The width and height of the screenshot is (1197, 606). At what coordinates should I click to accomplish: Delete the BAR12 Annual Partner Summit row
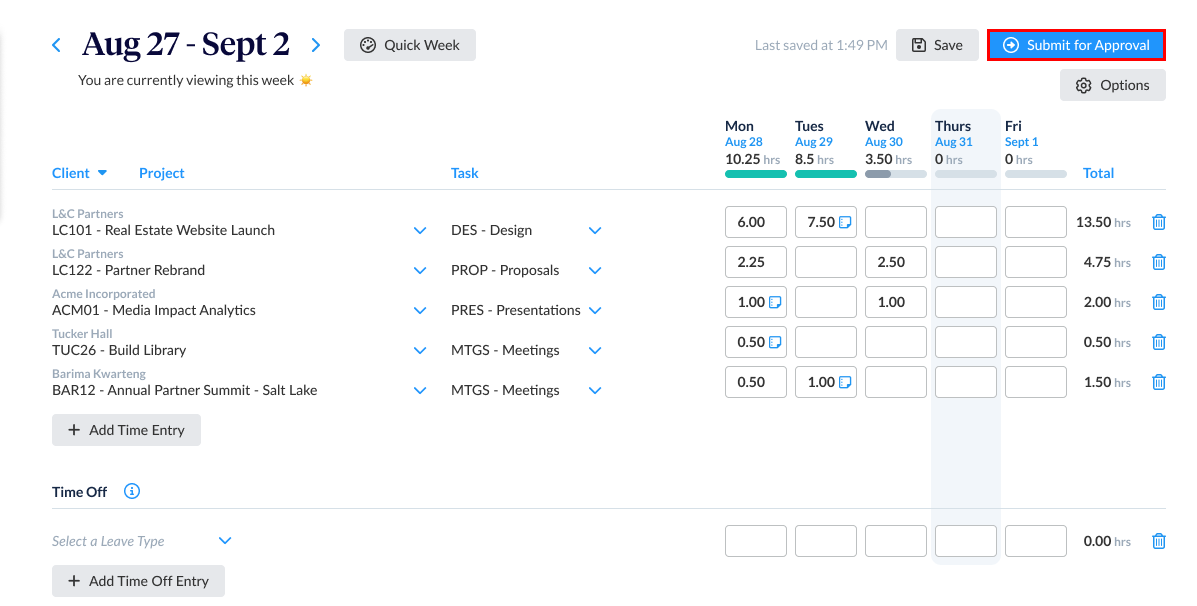pos(1159,382)
